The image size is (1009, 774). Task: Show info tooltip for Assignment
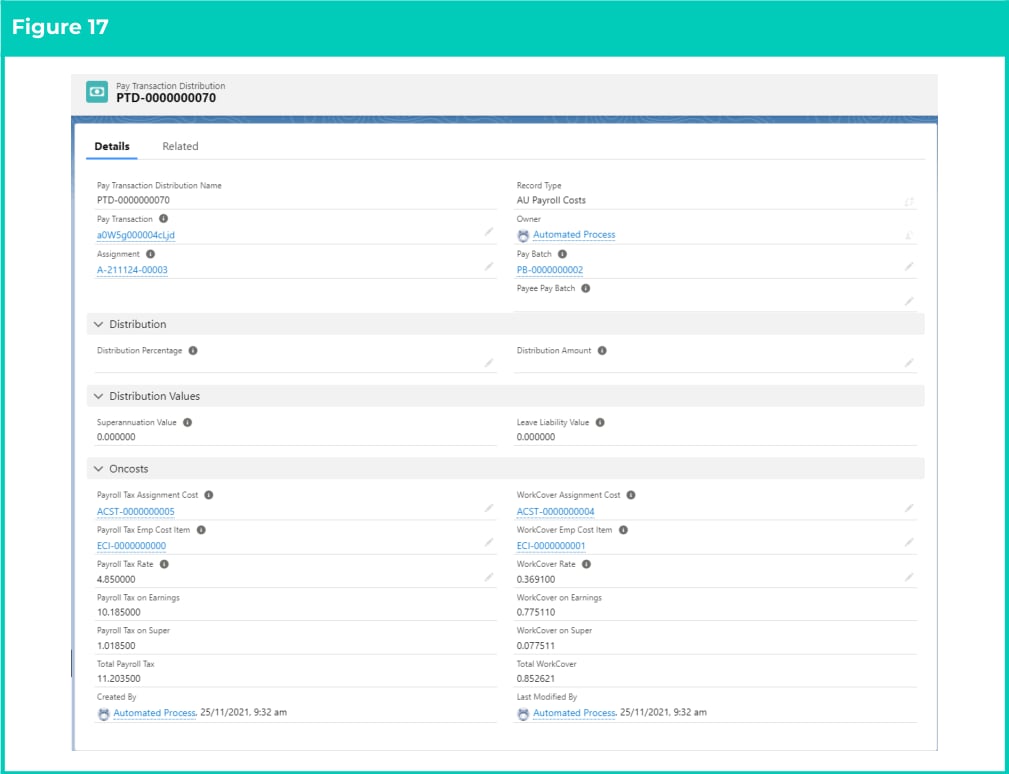tap(151, 254)
